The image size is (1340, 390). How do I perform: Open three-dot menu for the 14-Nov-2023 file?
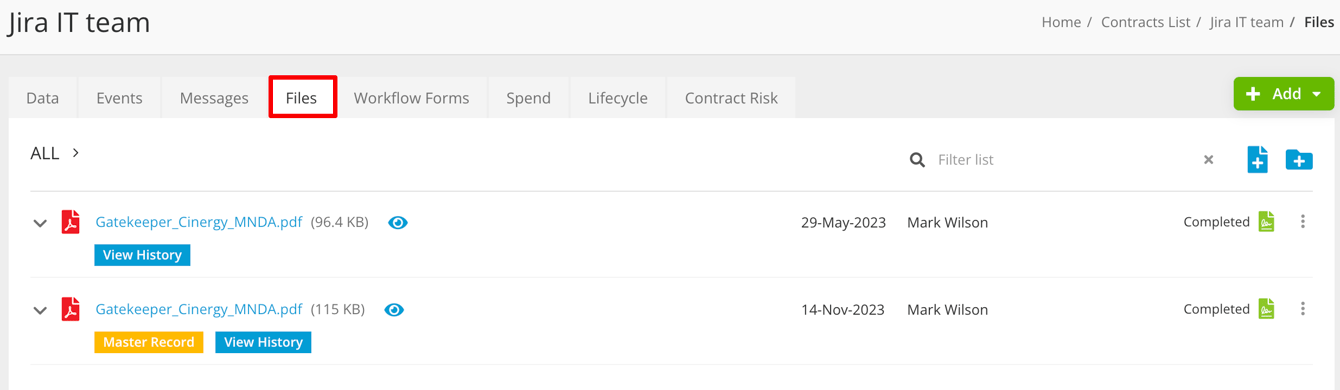coord(1302,309)
